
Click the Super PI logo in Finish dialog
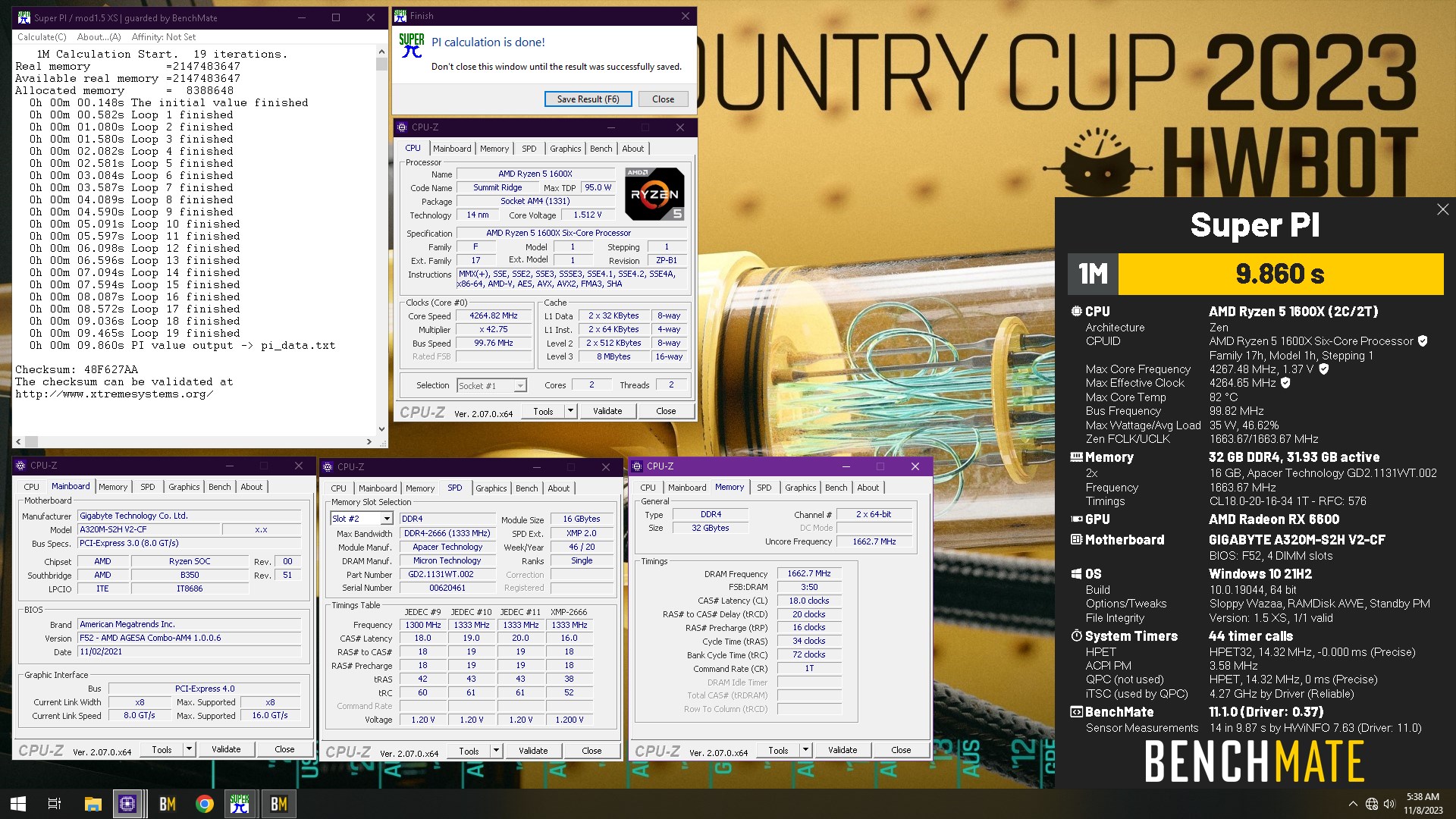click(412, 45)
